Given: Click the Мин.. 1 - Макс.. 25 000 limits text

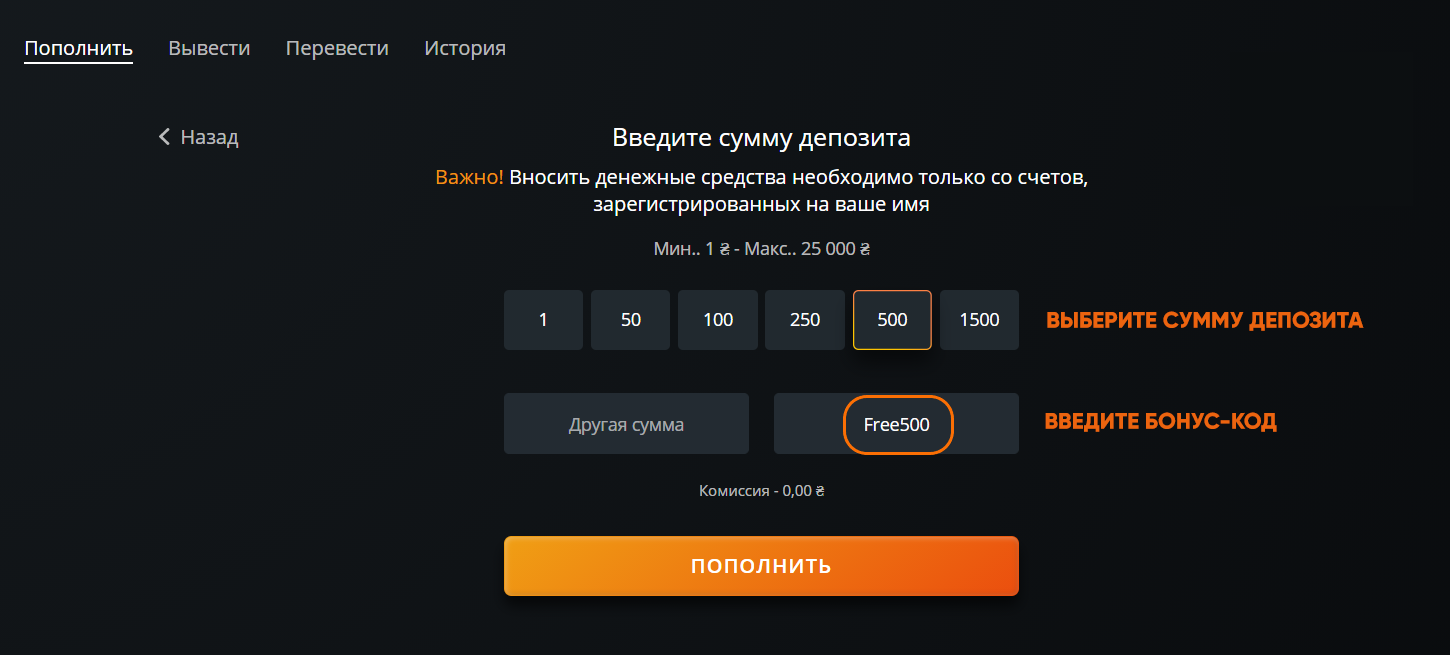Looking at the screenshot, I should [x=762, y=249].
